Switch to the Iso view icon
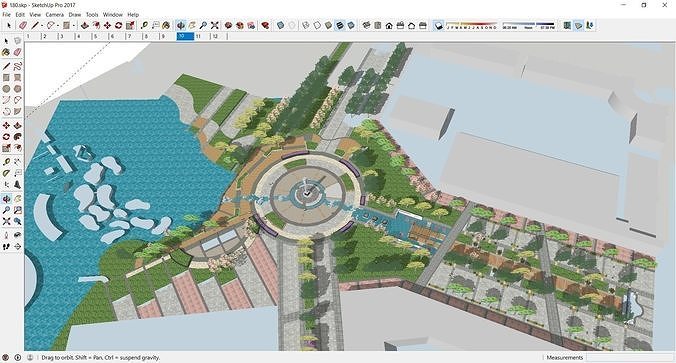Screen dimensions: 676x363 [366, 25]
